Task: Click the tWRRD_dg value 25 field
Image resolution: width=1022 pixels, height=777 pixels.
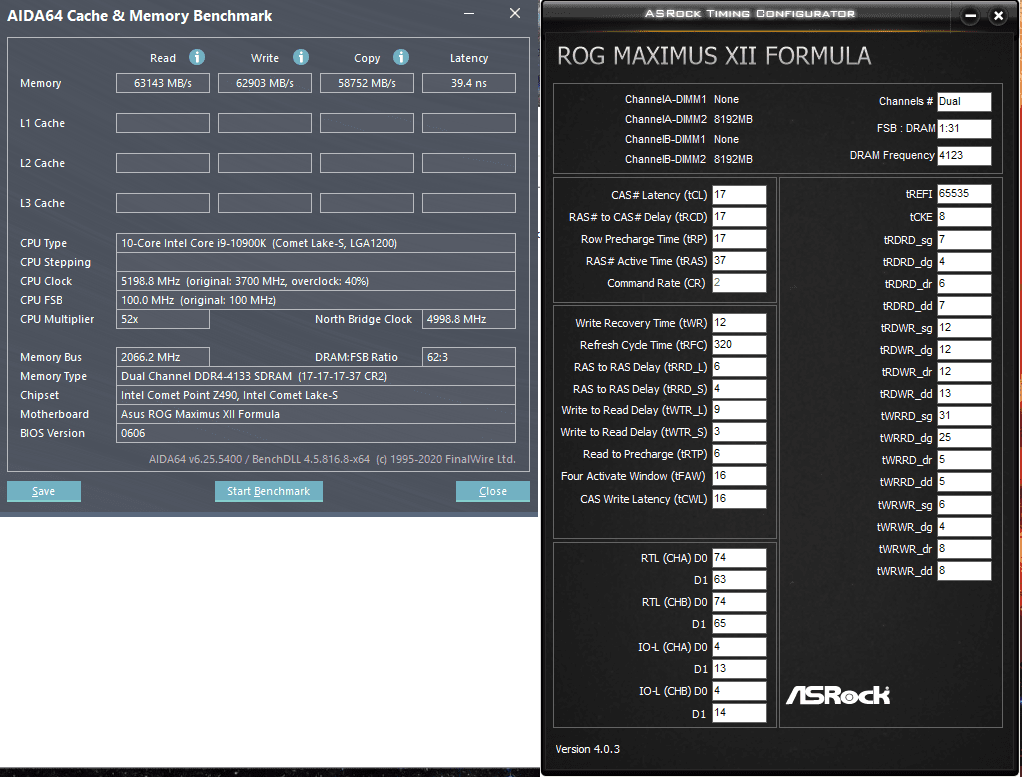Action: tap(964, 438)
